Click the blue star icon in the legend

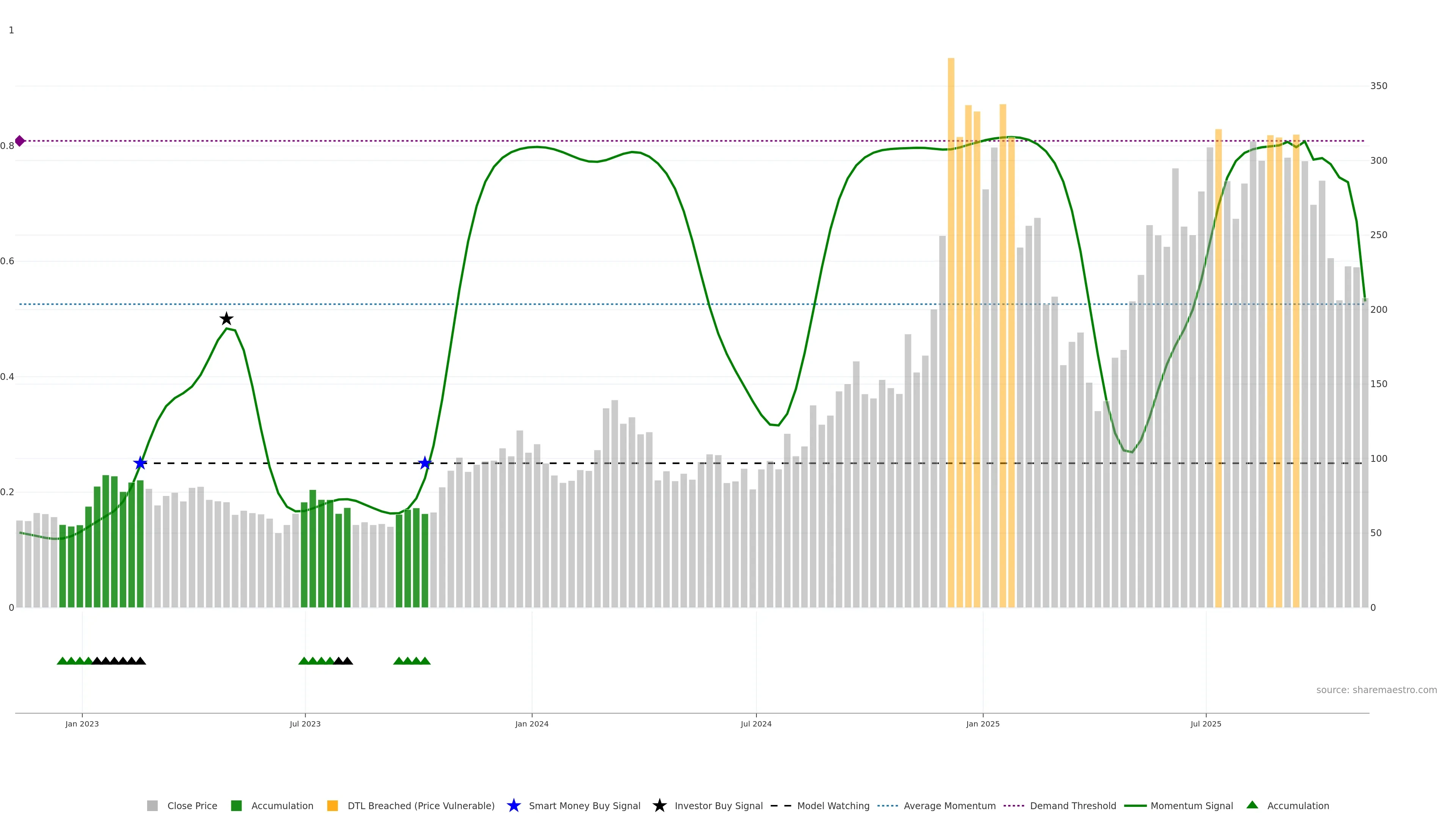point(513,806)
